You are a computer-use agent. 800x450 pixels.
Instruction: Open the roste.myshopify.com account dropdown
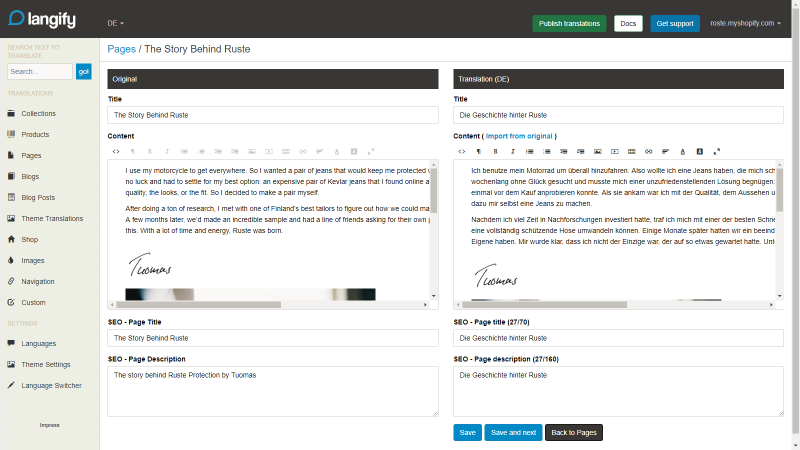(745, 23)
